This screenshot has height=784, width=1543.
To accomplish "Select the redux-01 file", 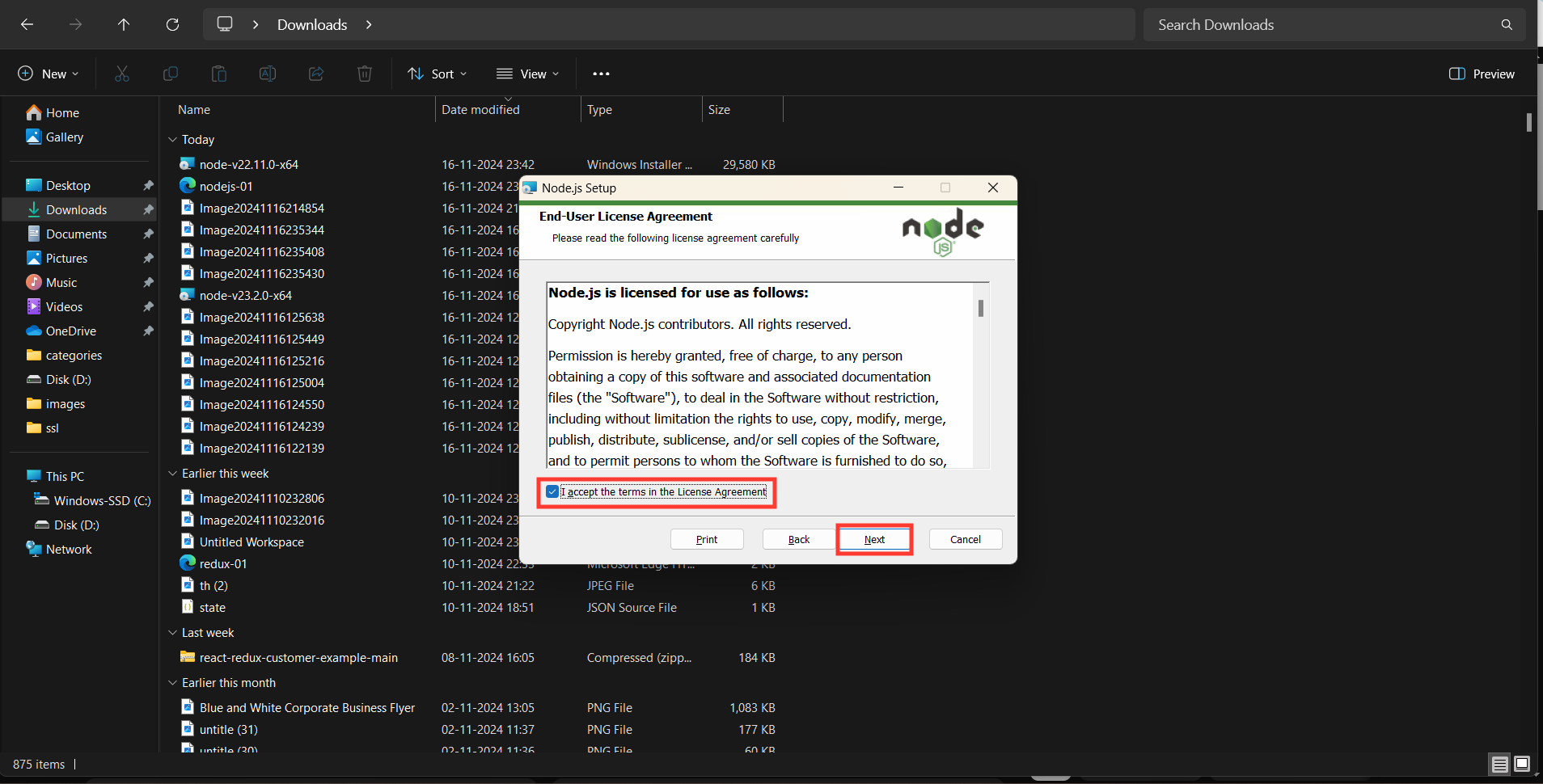I will [223, 563].
